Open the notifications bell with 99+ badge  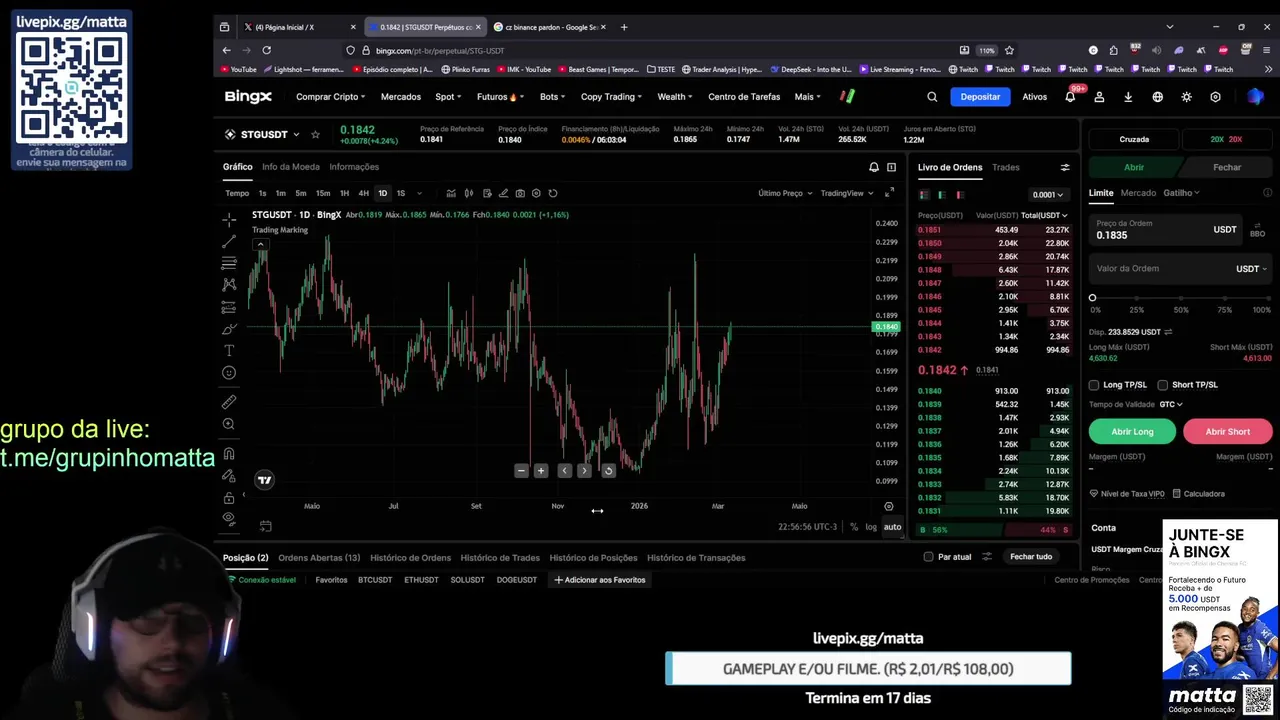(1070, 96)
